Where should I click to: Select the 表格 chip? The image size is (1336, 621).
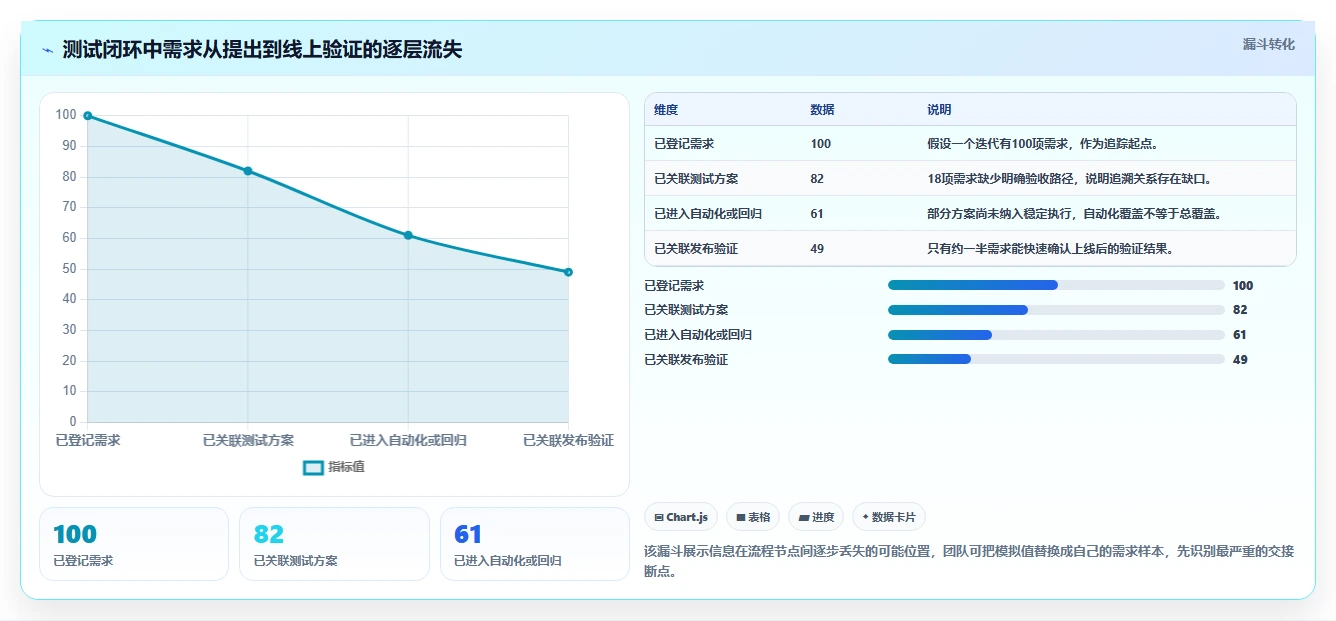pos(753,517)
